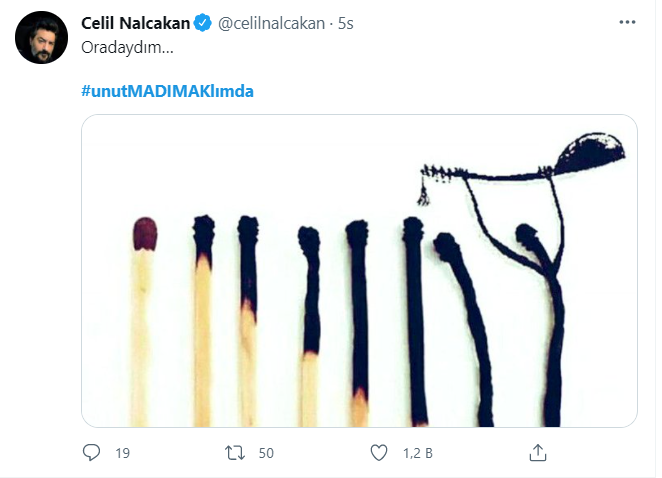Viewport: 662px width, 478px height.
Task: Click the blue verified badge
Action: click(201, 24)
